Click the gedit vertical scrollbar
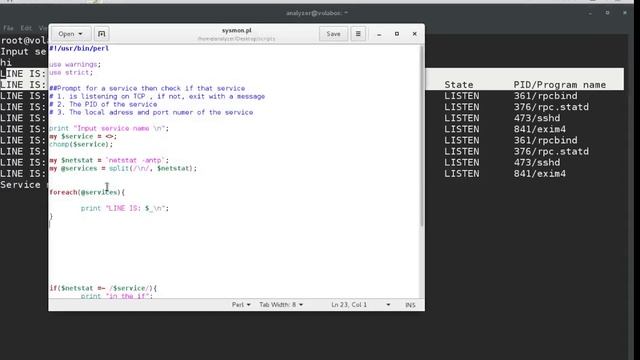 (x=422, y=137)
